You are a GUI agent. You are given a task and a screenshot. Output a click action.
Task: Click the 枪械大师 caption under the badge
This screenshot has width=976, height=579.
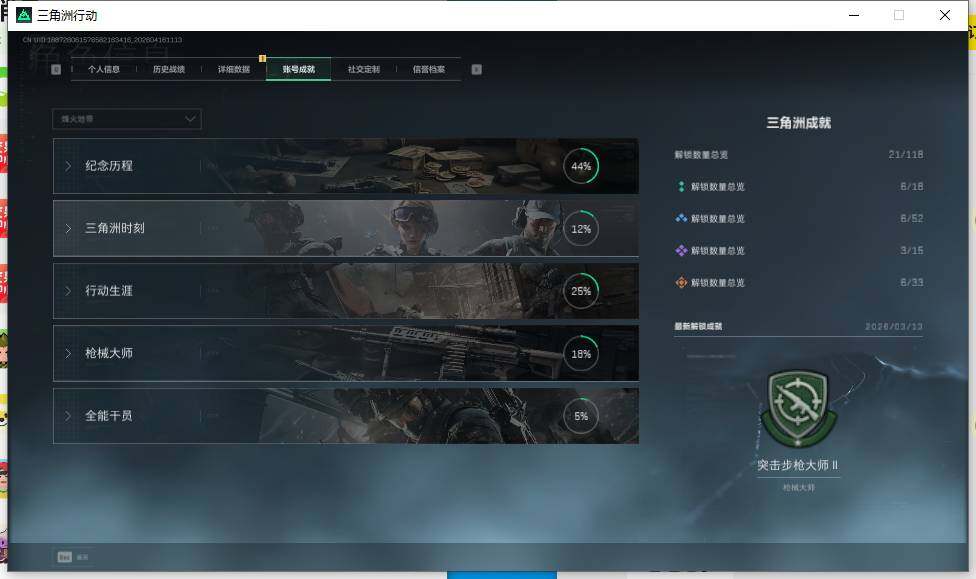799,487
